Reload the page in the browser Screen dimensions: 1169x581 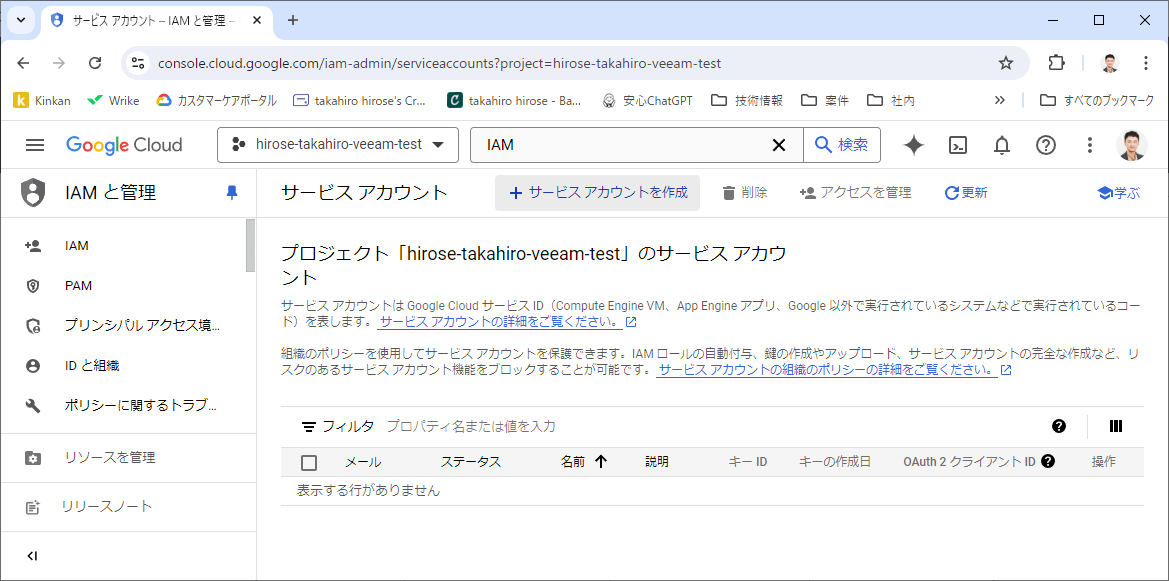(95, 63)
